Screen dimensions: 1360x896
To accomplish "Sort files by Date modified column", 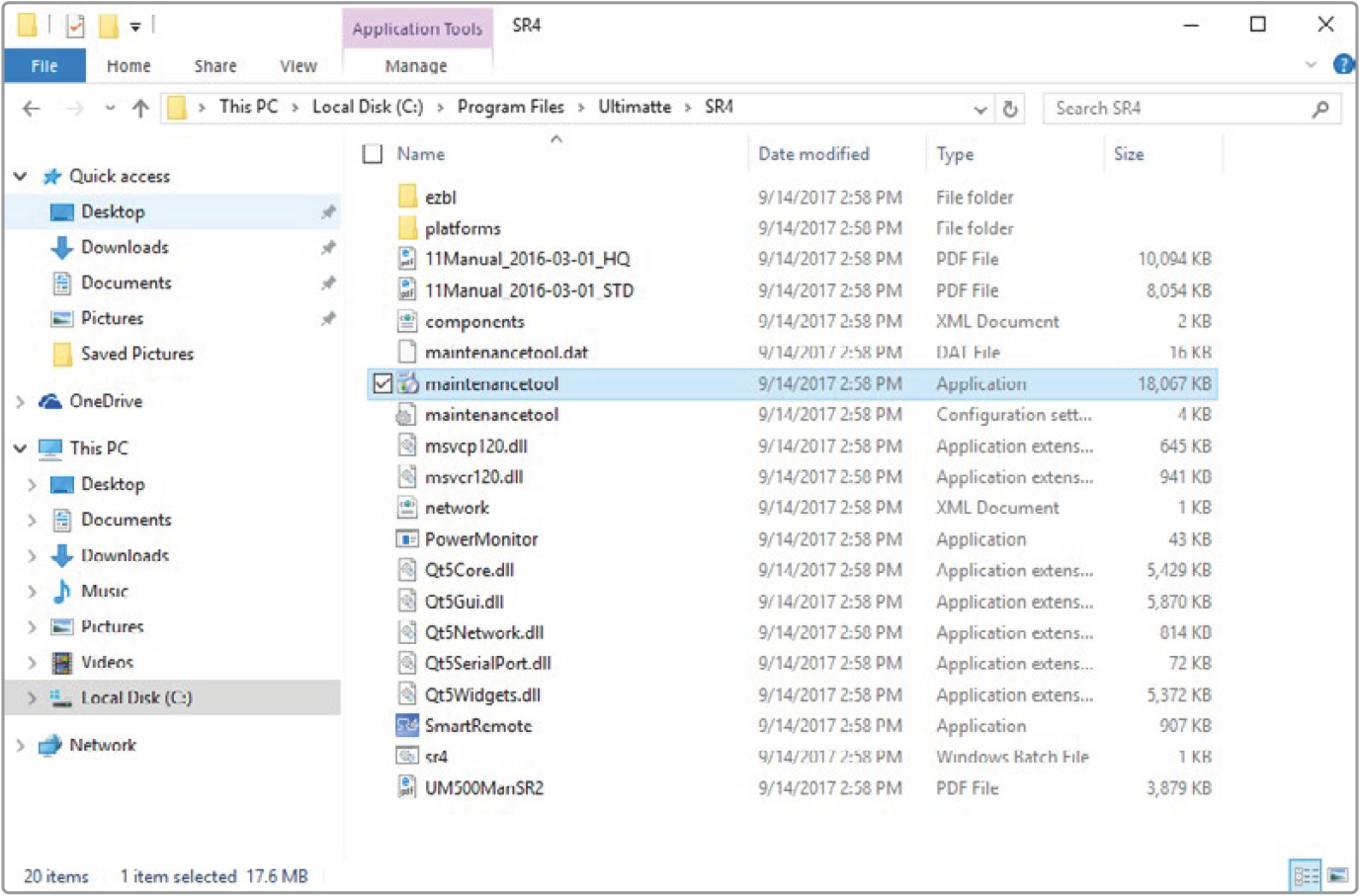I will 813,154.
